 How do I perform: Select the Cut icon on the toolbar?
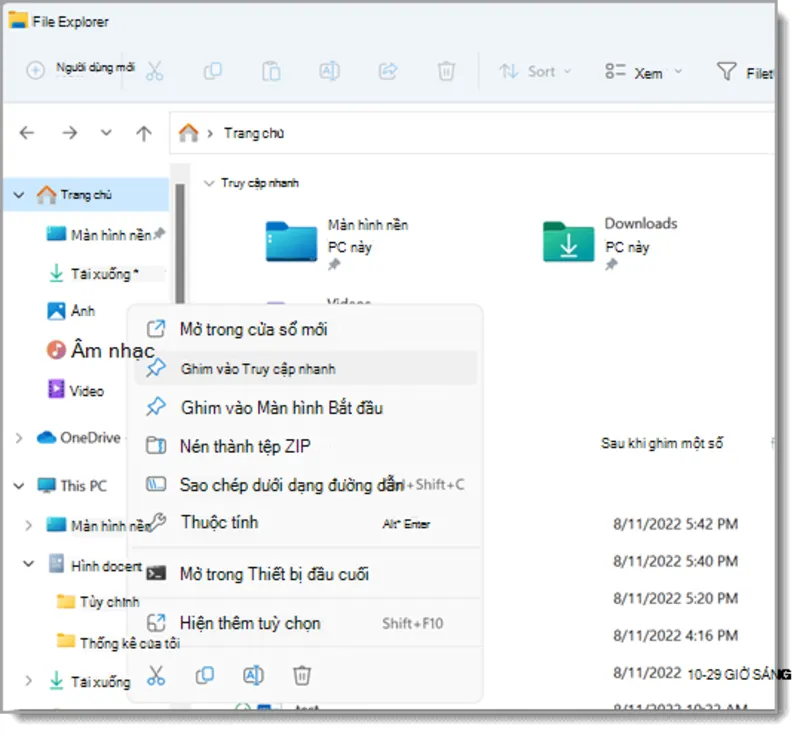[x=155, y=71]
